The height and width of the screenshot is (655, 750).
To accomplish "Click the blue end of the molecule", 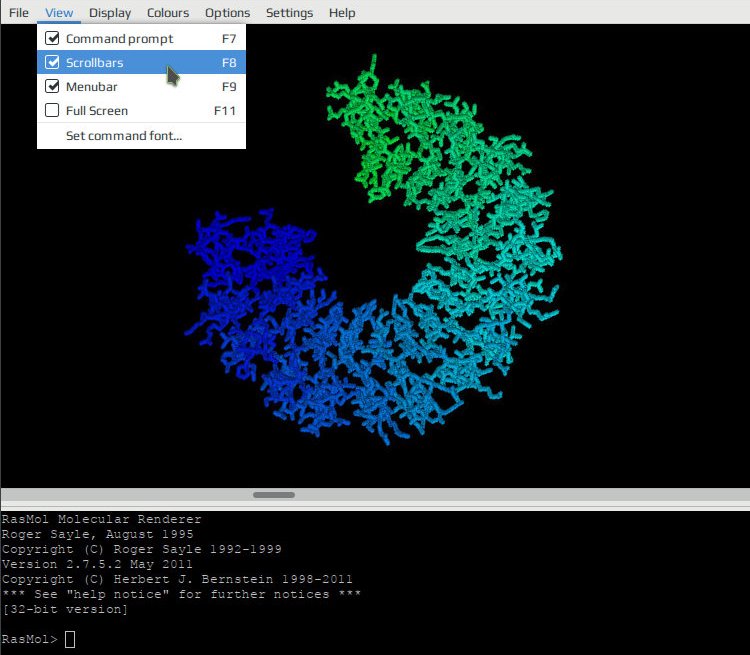I will pyautogui.click(x=249, y=268).
